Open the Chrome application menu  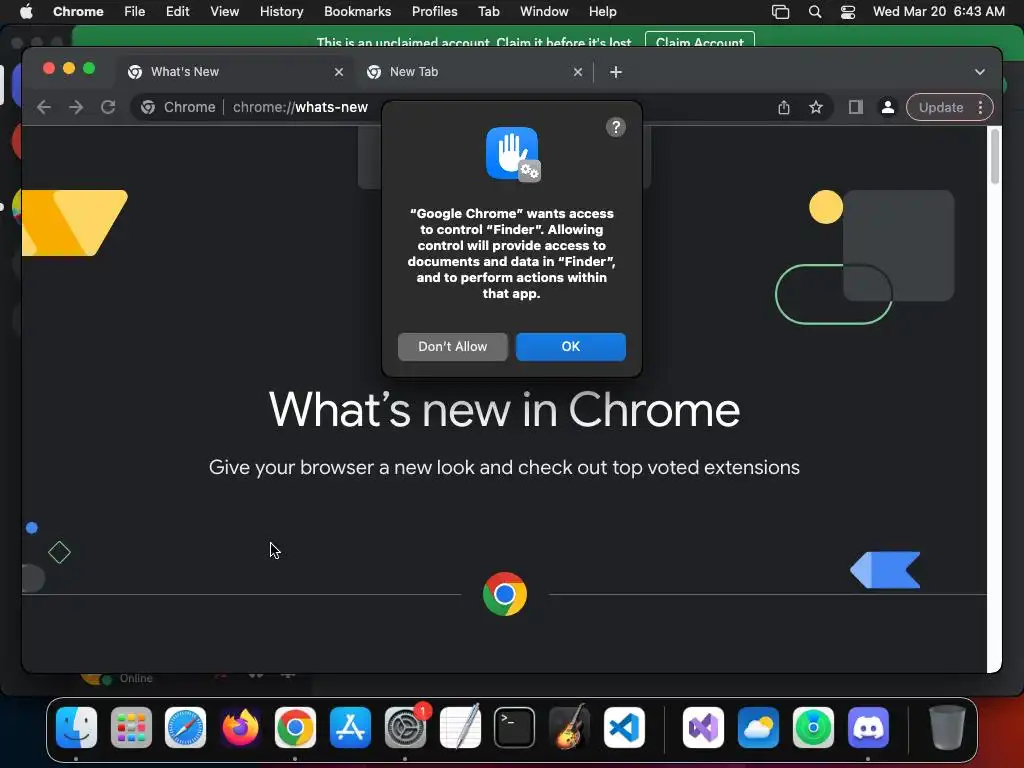[x=78, y=12]
